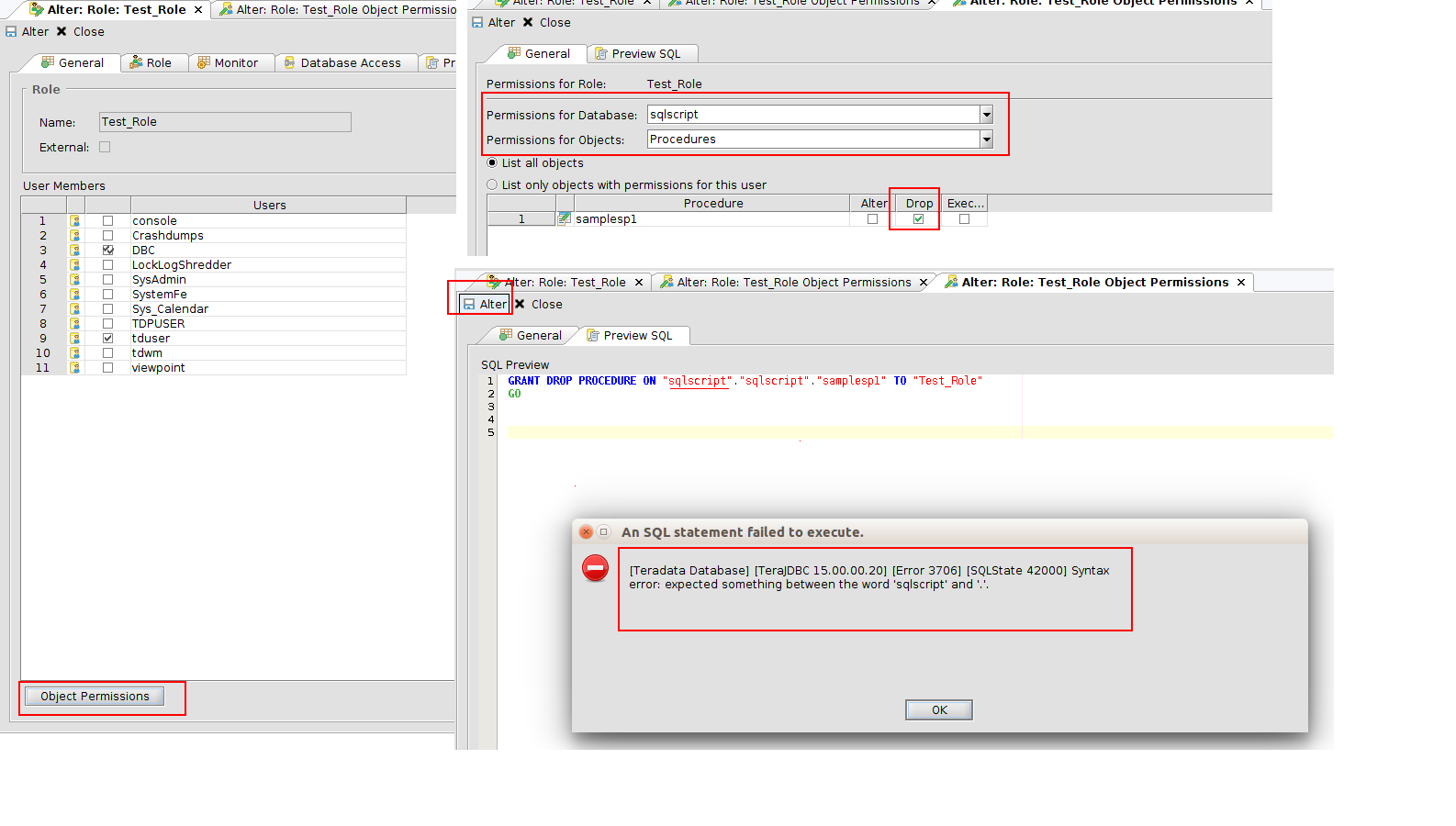This screenshot has height=826, width=1456.
Task: Click the user icon beside viewpoint
Action: point(75,368)
